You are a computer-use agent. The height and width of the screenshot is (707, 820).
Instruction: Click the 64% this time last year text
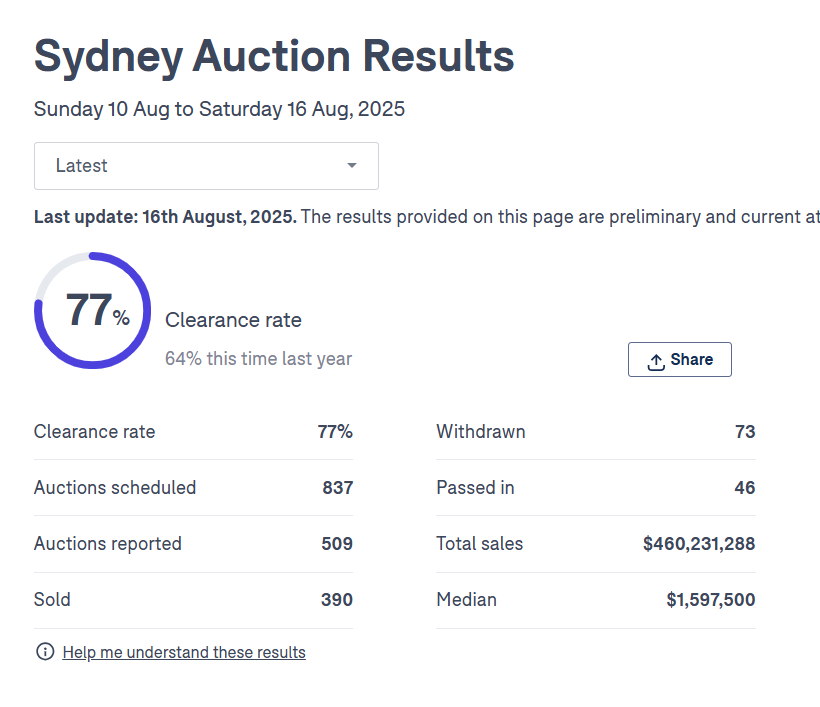258,358
